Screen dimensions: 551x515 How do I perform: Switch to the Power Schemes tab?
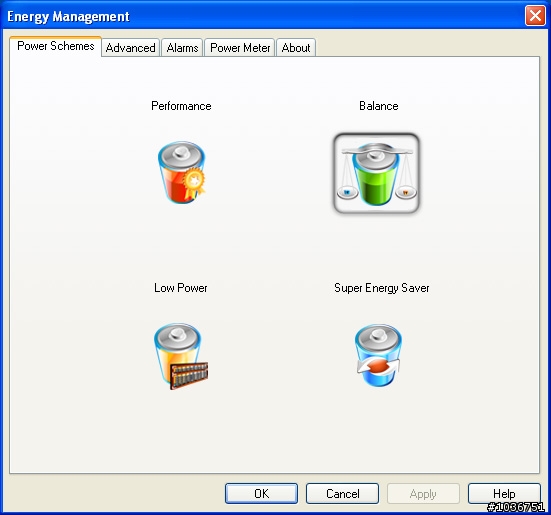pos(56,46)
